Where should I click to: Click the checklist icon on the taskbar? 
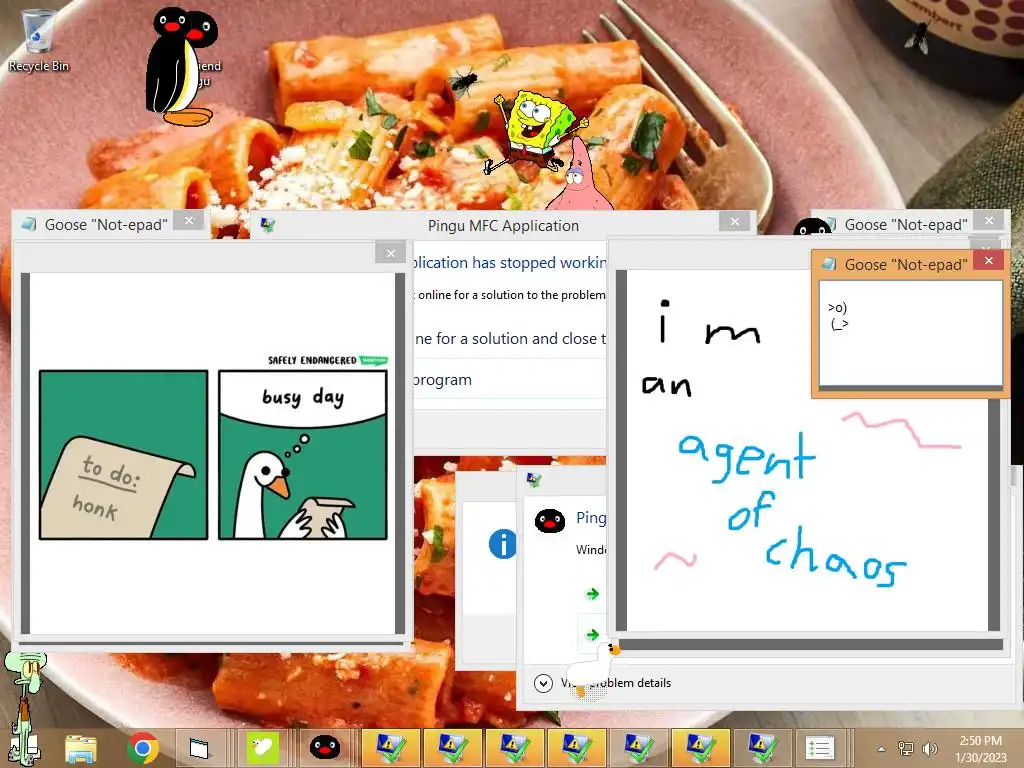click(x=820, y=748)
